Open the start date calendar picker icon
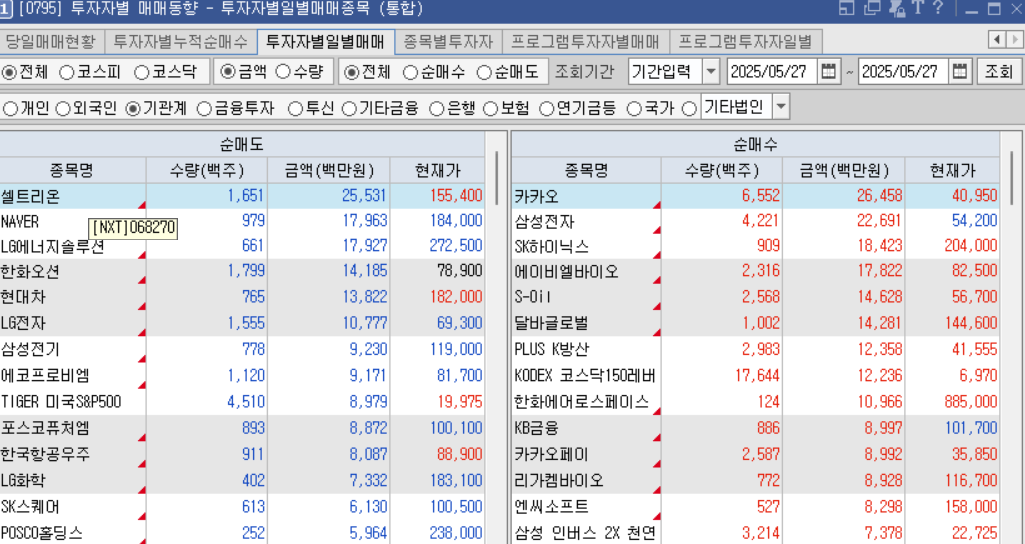Viewport: 1025px width, 544px height. click(828, 71)
